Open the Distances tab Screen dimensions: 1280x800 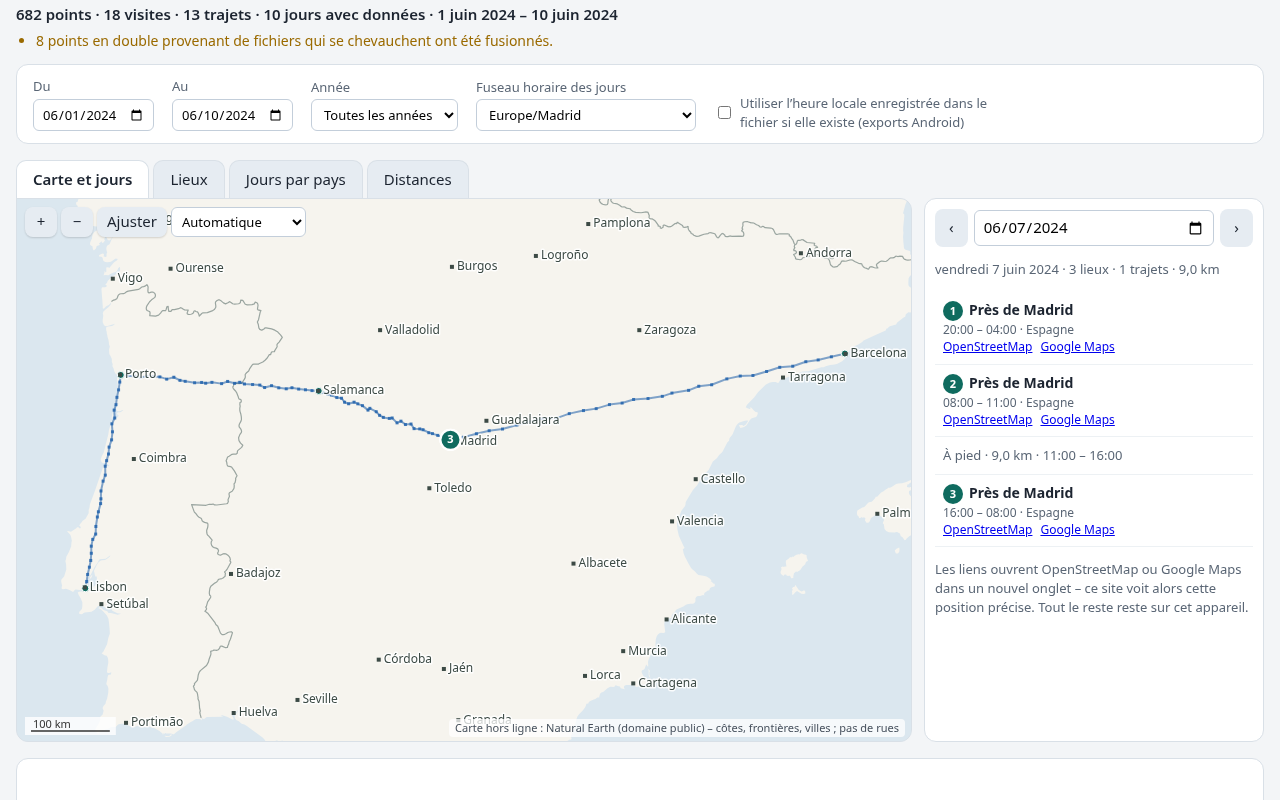tap(418, 180)
